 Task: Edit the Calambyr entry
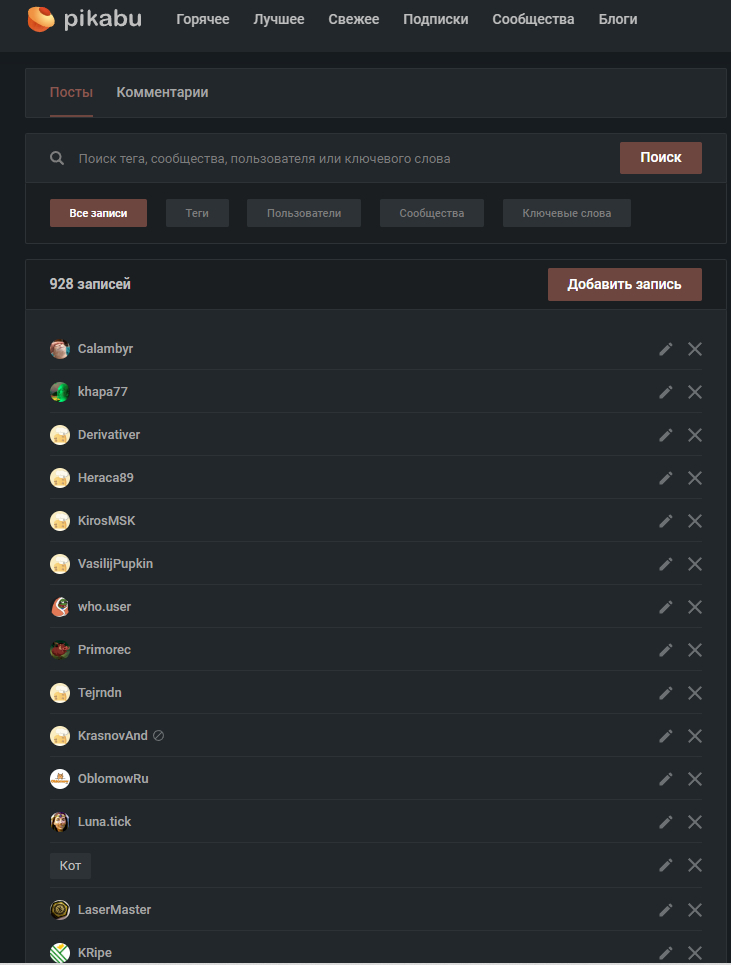point(665,349)
